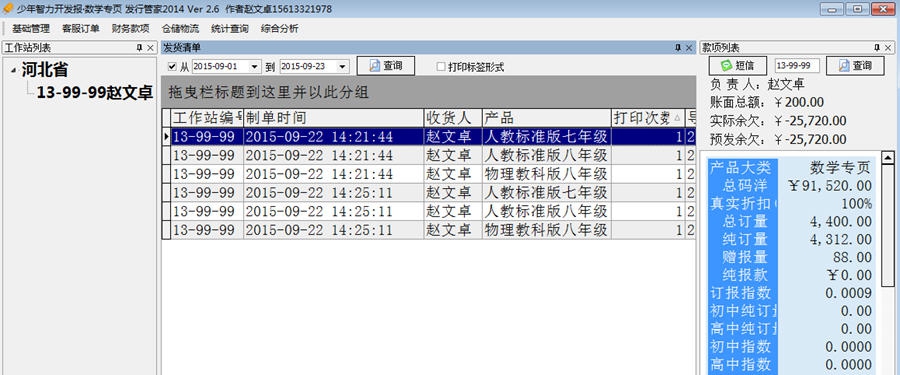Sort by 制单时间 column header
The height and width of the screenshot is (375, 900).
click(x=333, y=118)
